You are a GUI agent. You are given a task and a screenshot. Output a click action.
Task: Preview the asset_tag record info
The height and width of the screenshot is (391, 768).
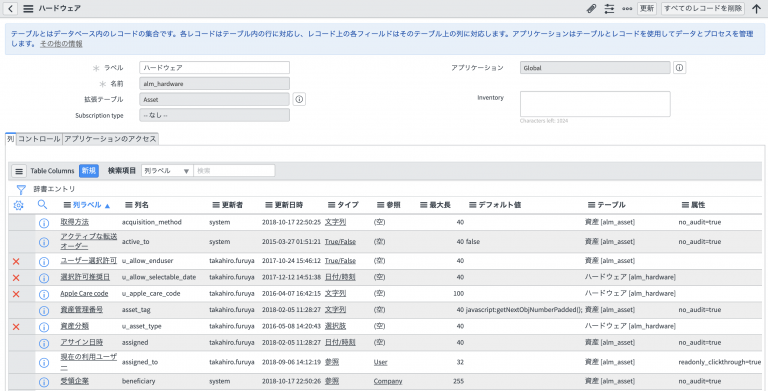click(x=44, y=311)
